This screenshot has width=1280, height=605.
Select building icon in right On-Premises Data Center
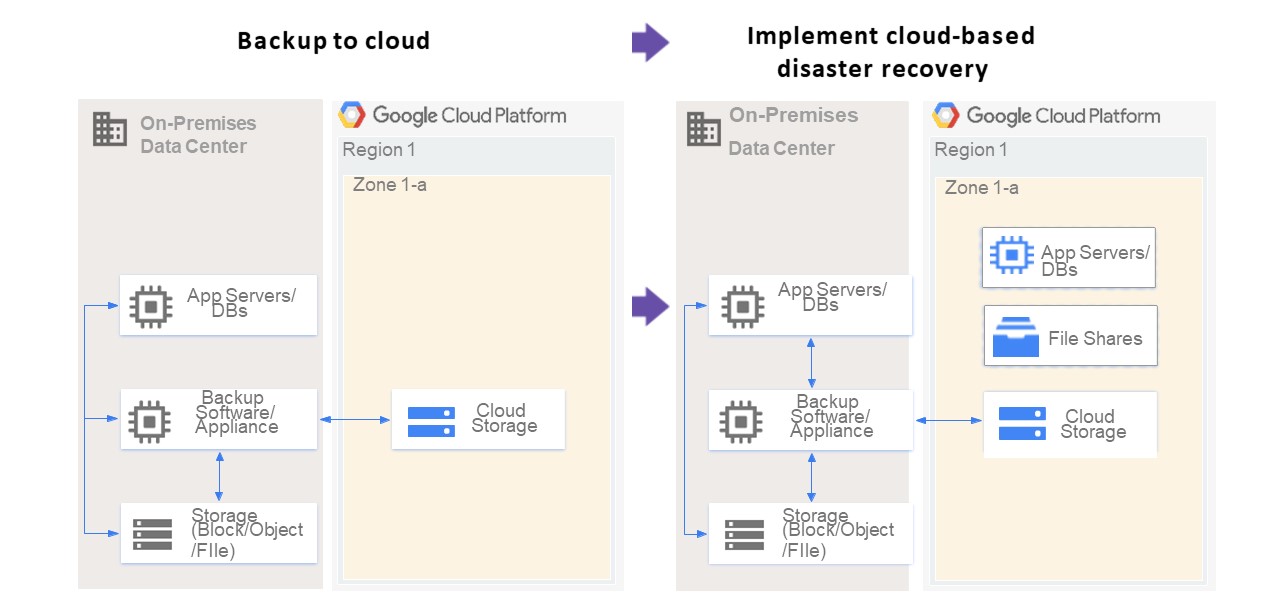(x=703, y=129)
